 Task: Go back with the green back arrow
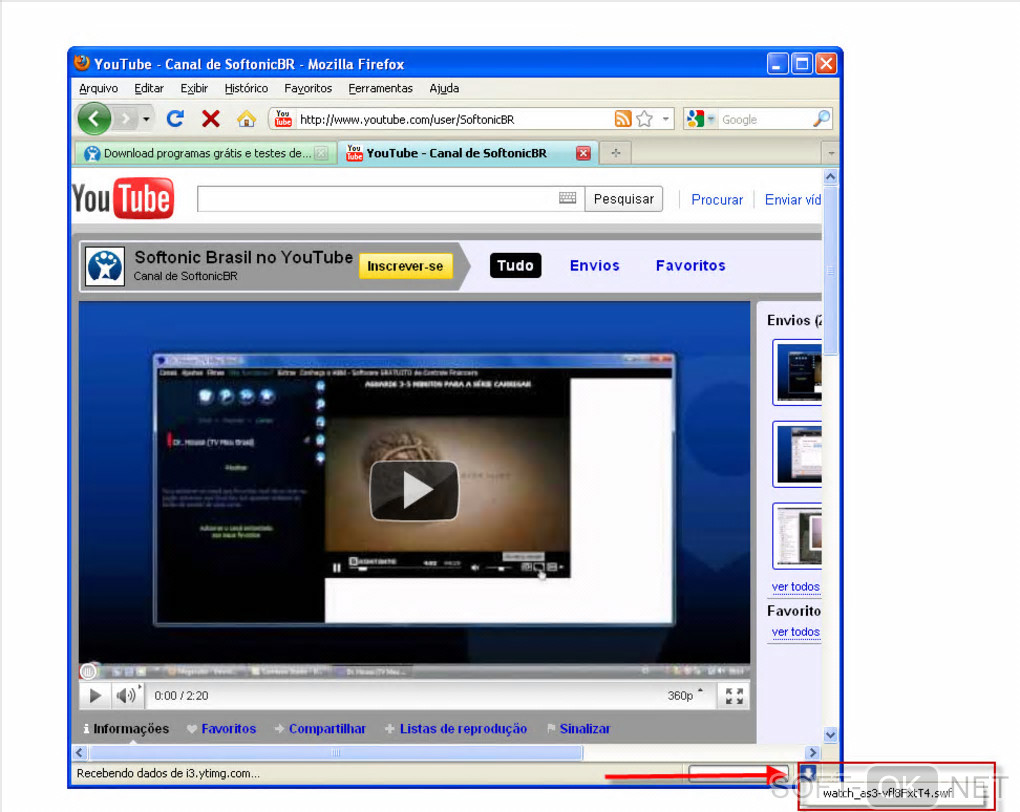tap(94, 119)
